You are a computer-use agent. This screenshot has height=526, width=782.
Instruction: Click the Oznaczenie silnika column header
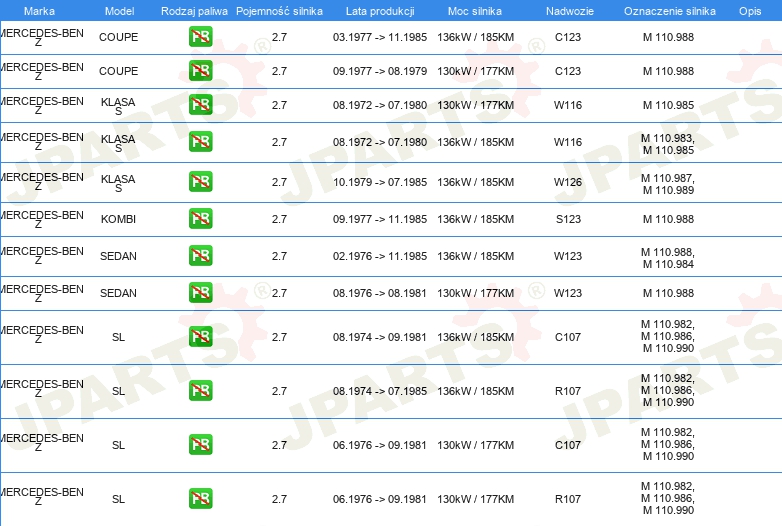pos(670,11)
